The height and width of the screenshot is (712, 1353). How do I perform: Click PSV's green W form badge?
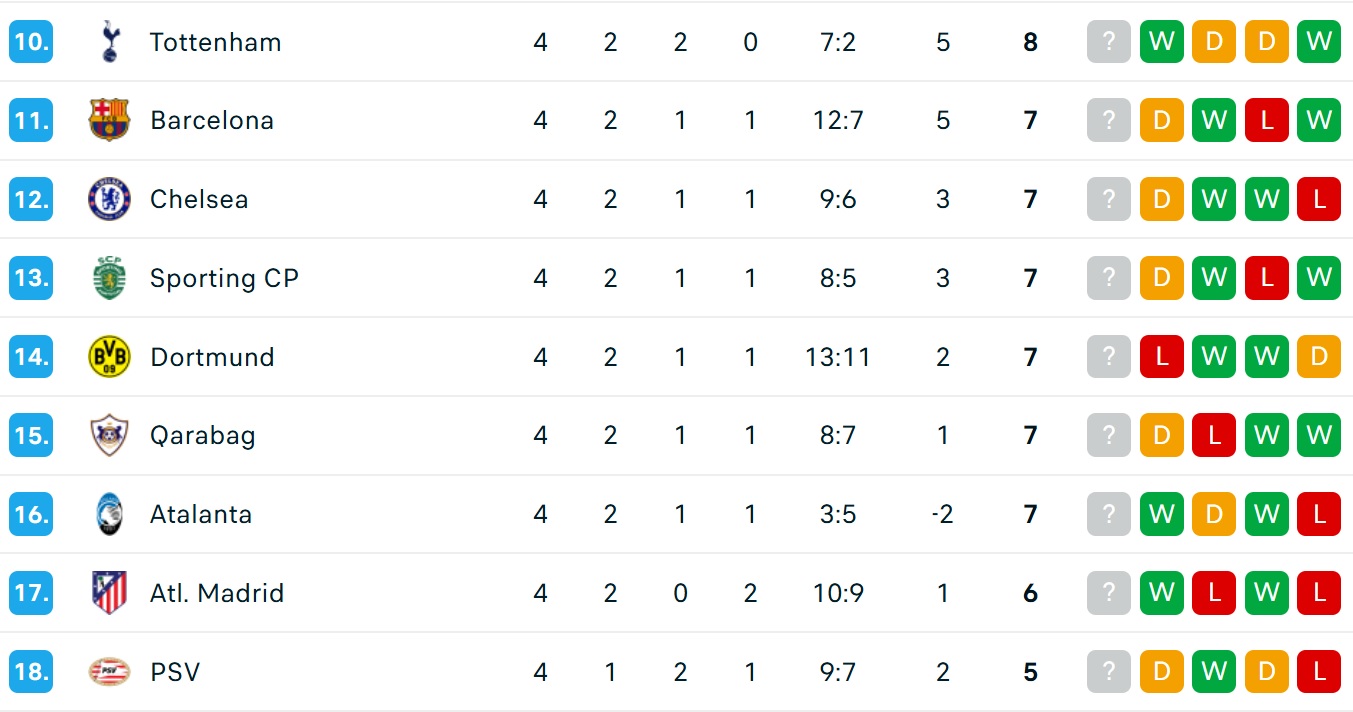click(x=1214, y=672)
